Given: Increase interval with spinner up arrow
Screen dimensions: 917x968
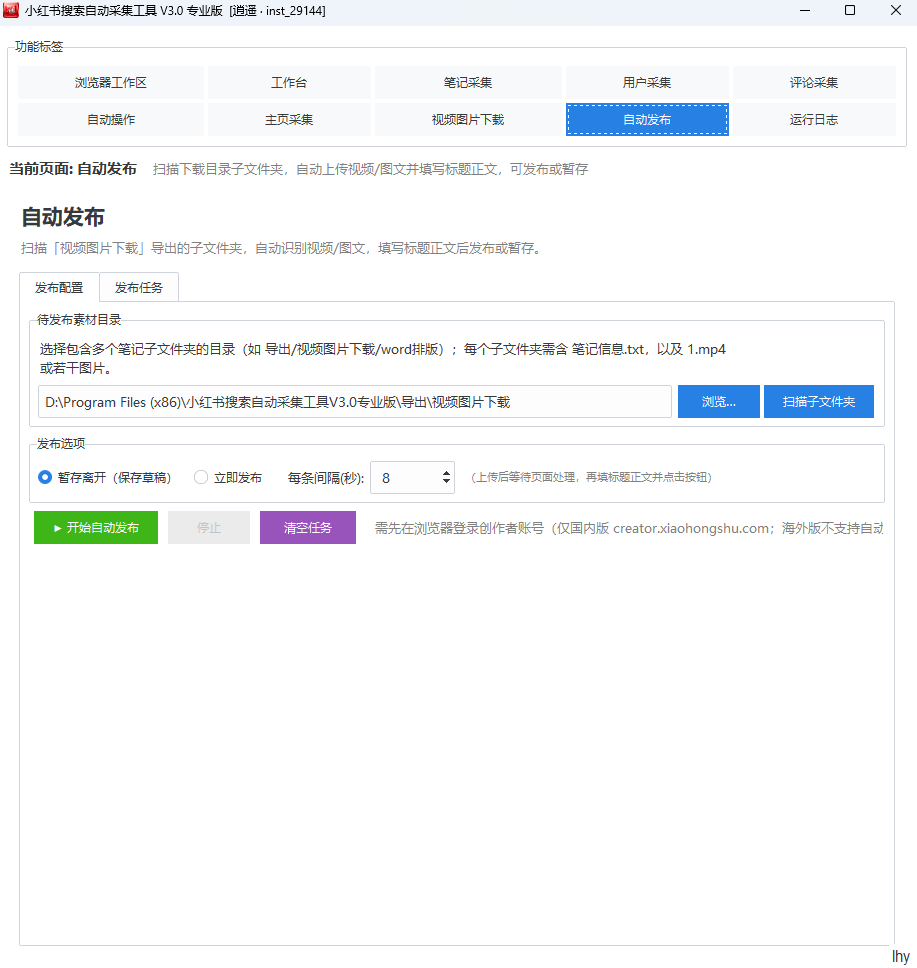Looking at the screenshot, I should click(x=446, y=473).
